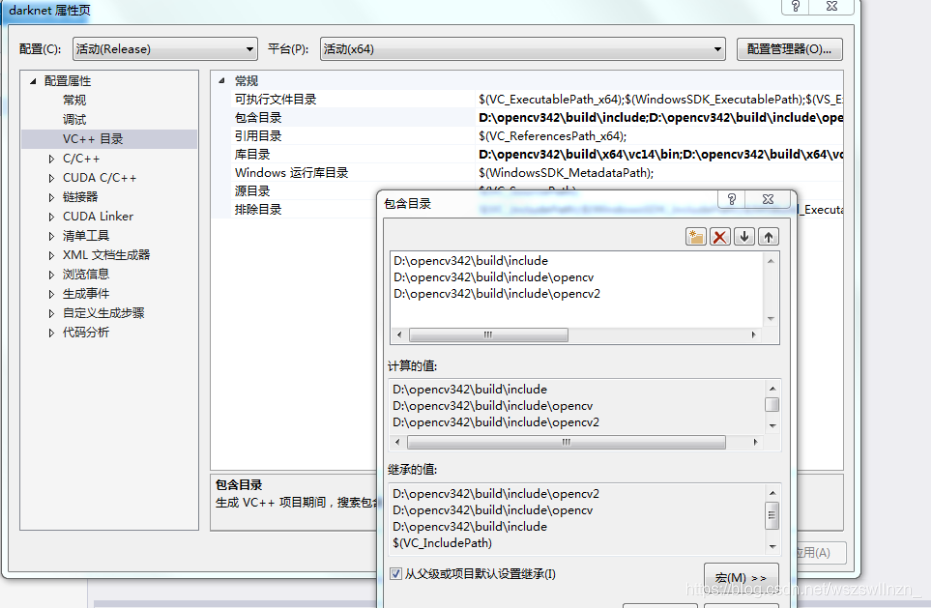Select the 包含目录 property row
931x608 pixels.
(x=537, y=118)
